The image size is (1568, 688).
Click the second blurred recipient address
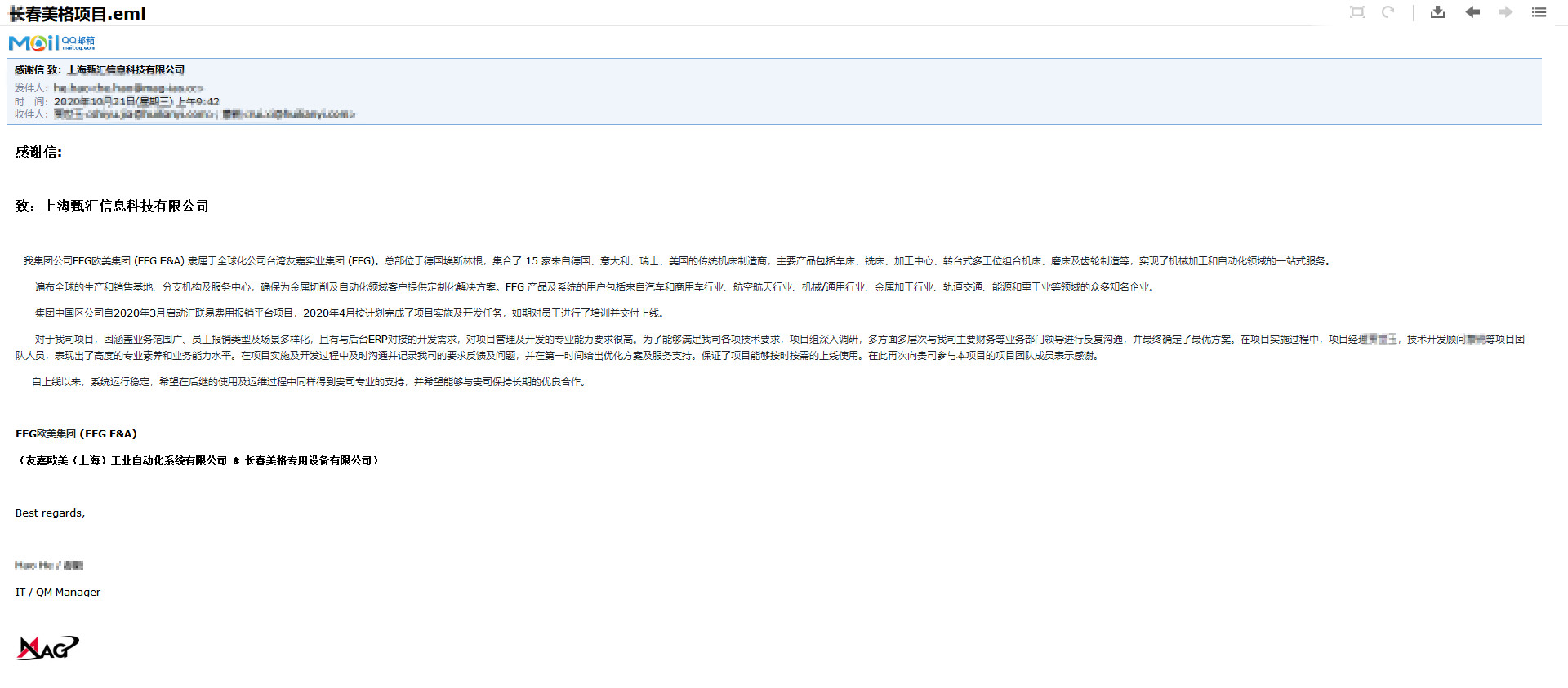click(x=289, y=114)
